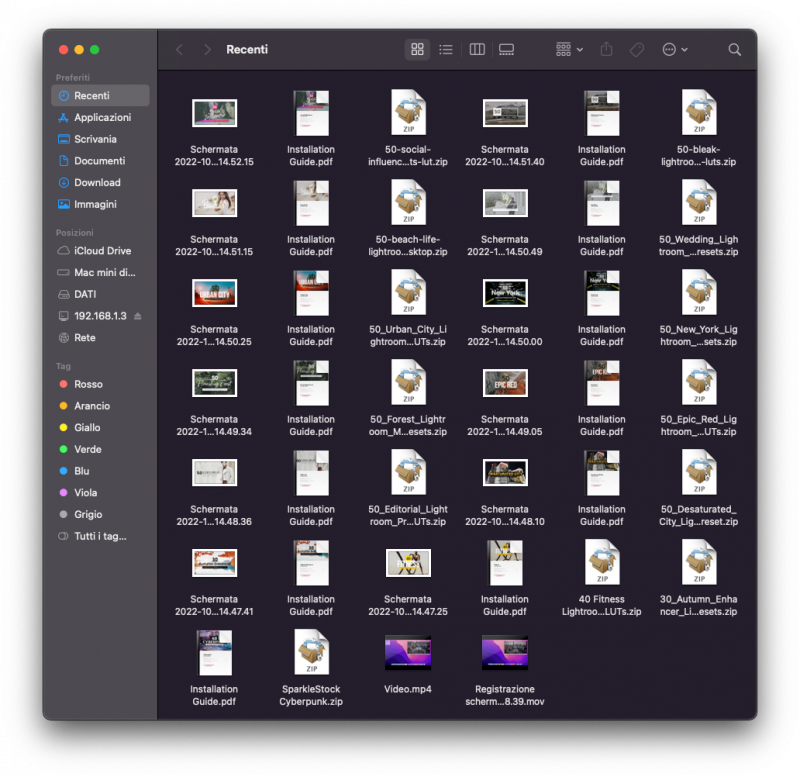800x777 pixels.
Task: Click the tag toolbar icon
Action: coord(637,49)
